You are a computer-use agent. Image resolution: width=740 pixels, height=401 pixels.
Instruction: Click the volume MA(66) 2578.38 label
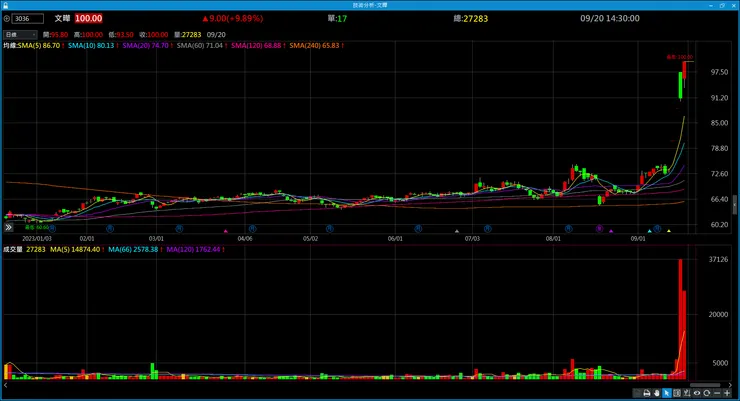[133, 249]
